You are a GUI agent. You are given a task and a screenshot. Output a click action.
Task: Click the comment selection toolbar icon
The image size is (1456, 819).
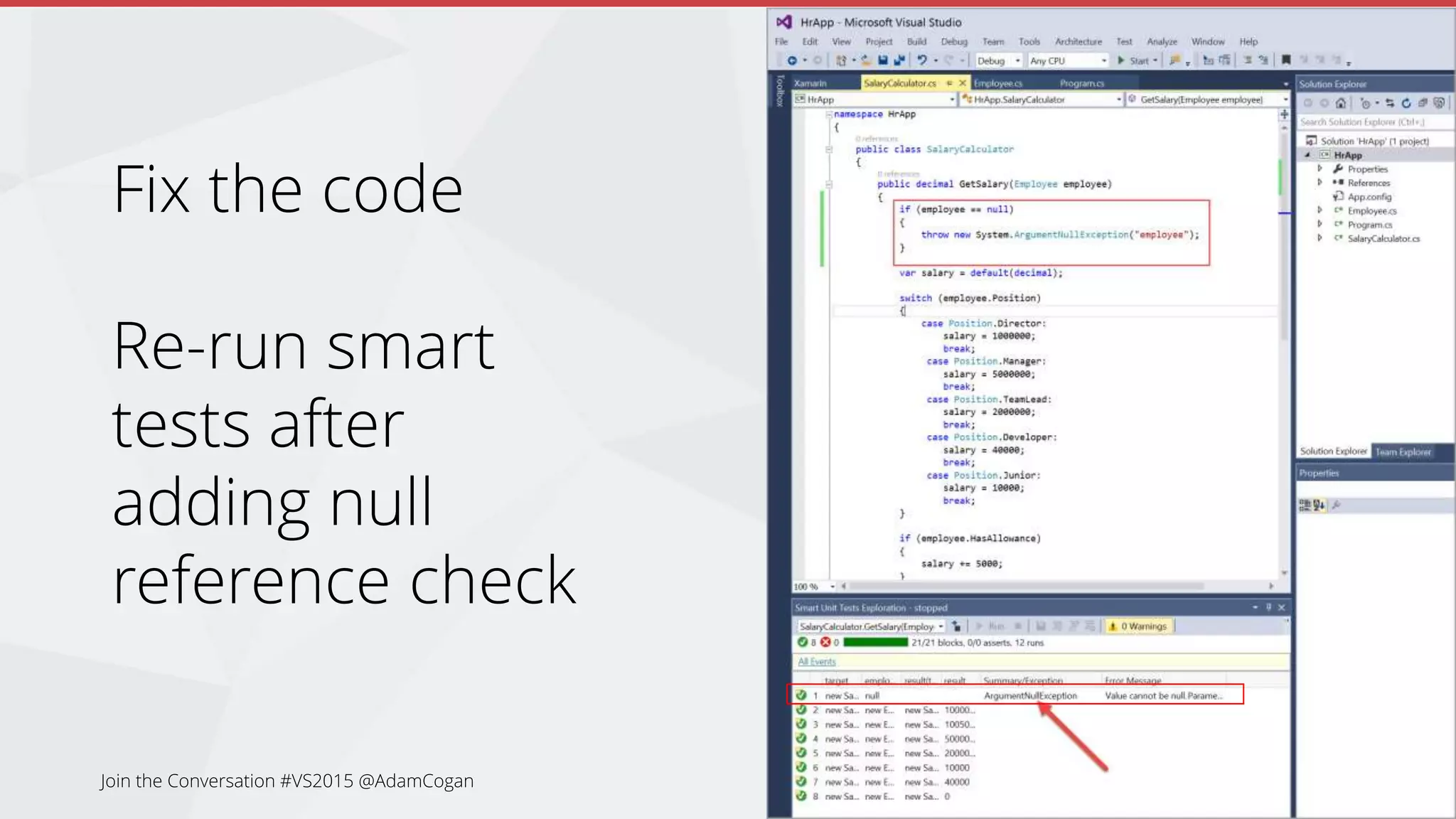[1248, 61]
